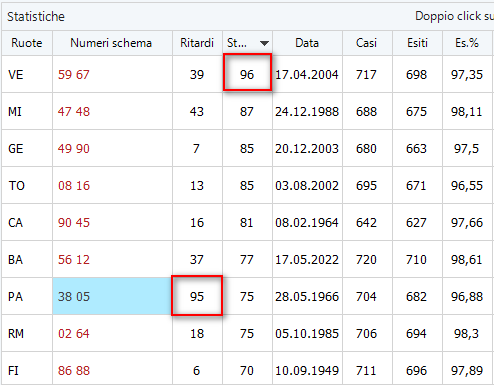Open the St... column sort arrow
The height and width of the screenshot is (385, 494).
[264, 43]
